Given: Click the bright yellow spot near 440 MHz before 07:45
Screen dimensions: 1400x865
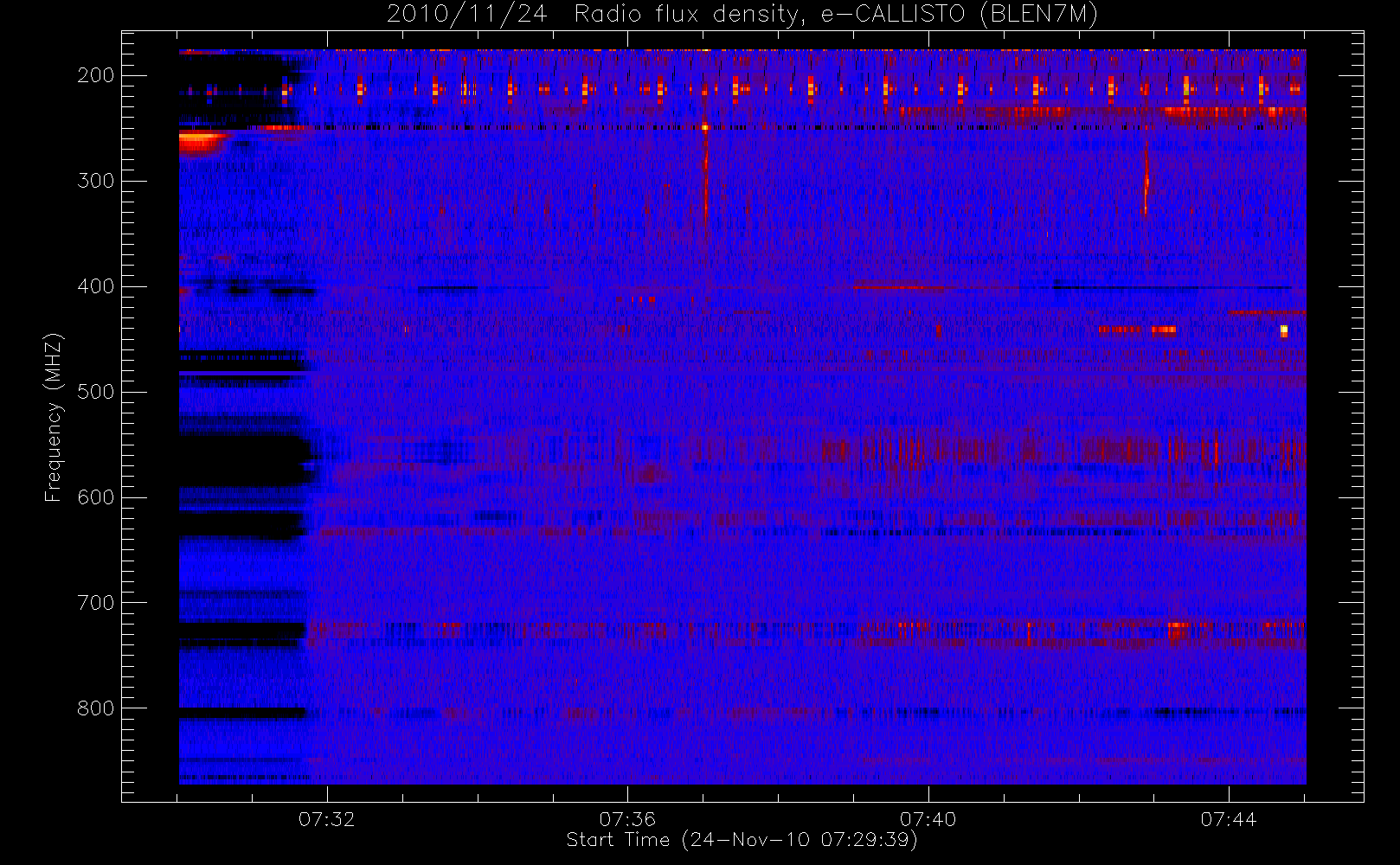Looking at the screenshot, I should click(x=1284, y=330).
